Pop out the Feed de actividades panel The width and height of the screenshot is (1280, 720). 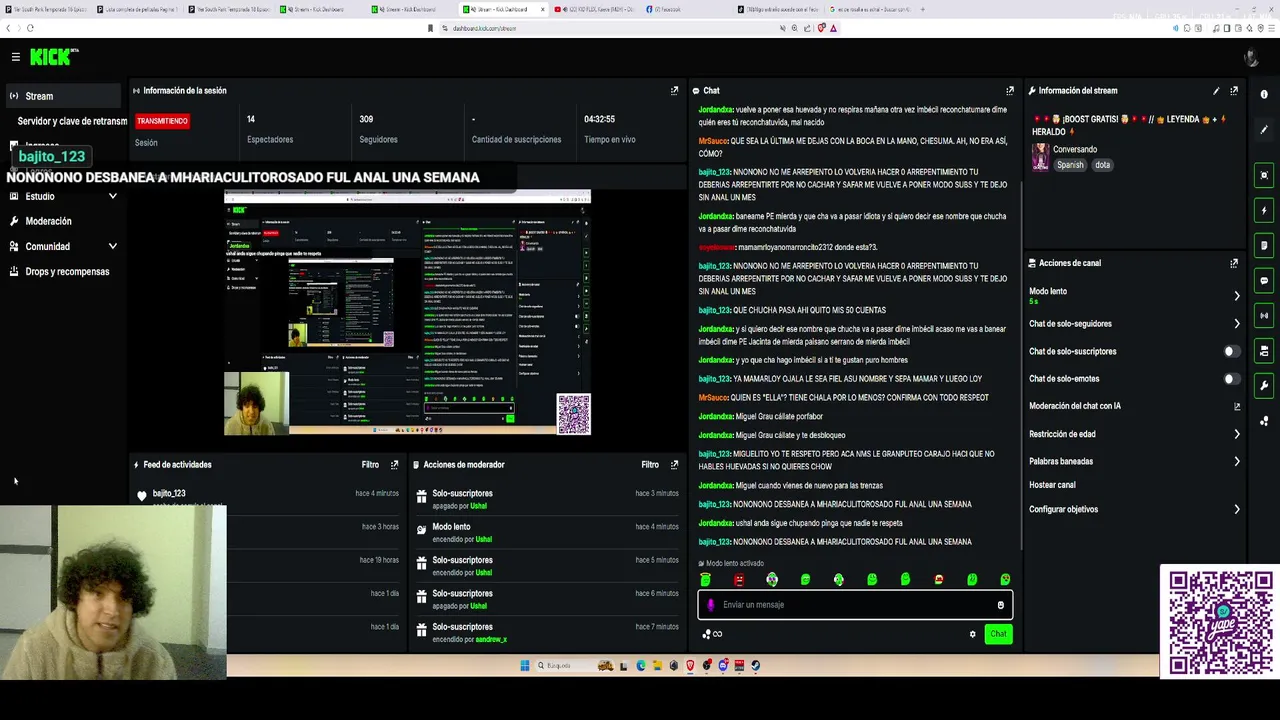point(394,464)
